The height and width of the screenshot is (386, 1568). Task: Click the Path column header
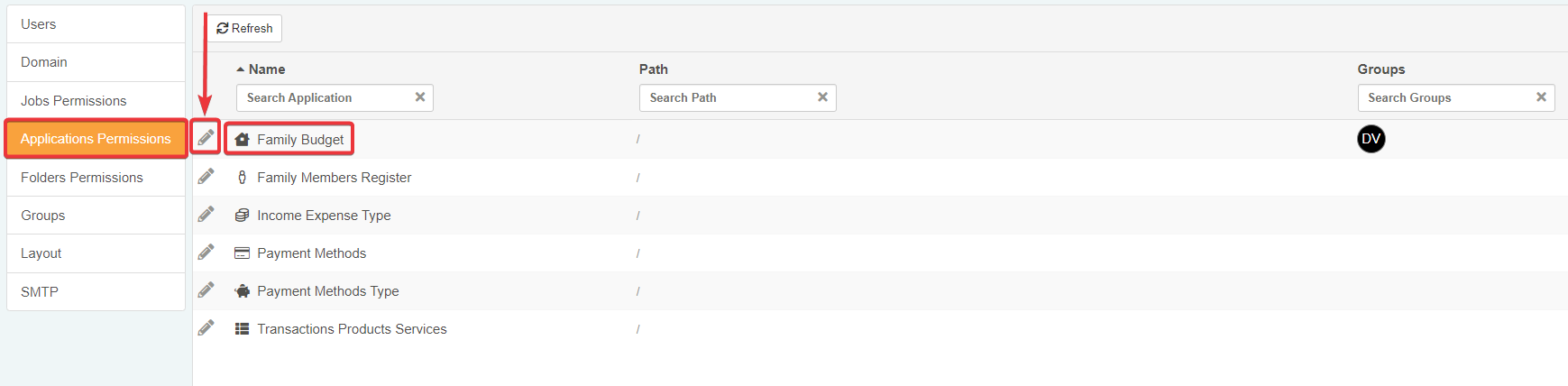coord(654,69)
